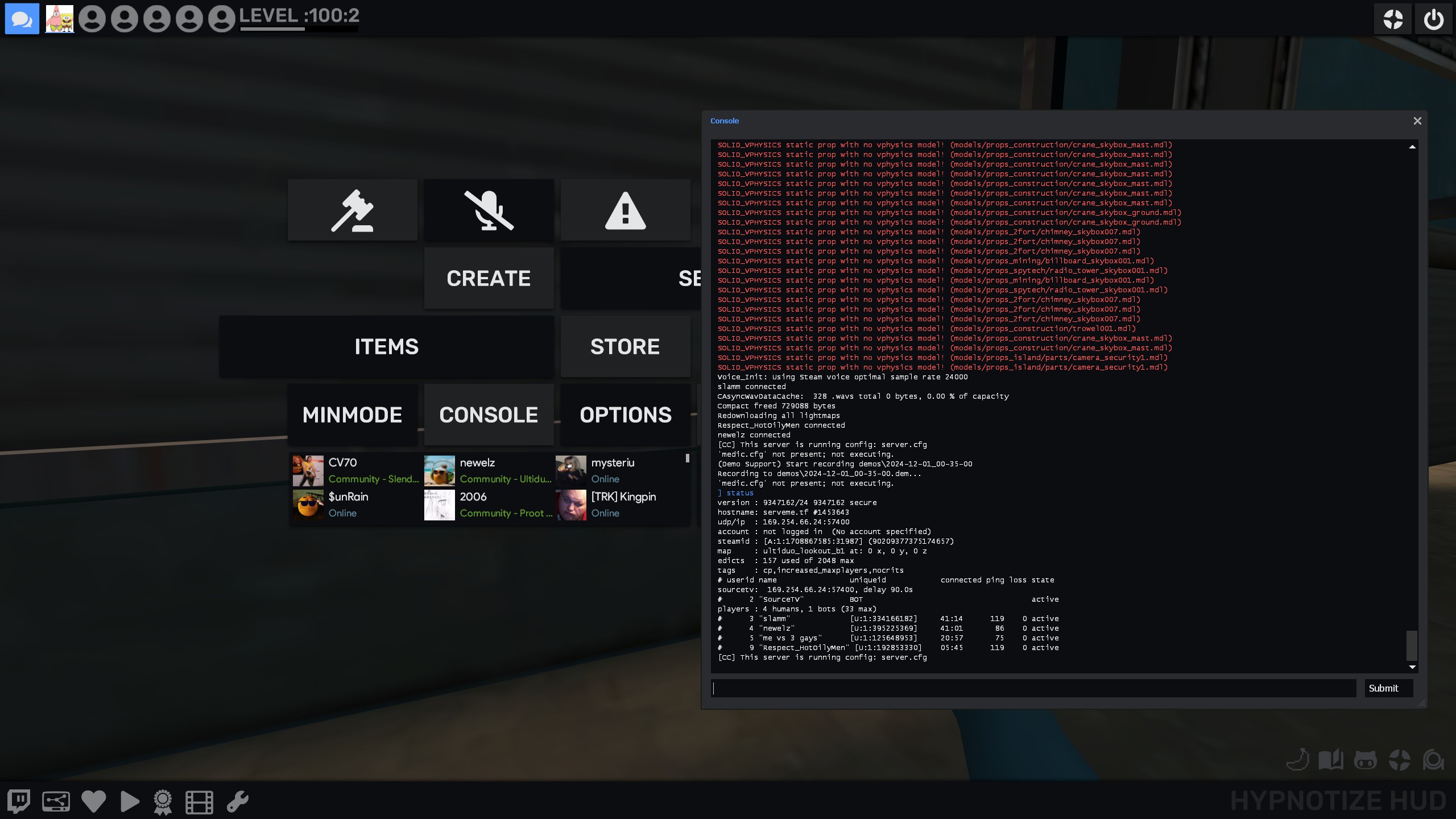This screenshot has width=1456, height=819.
Task: Toggle the muted microphone voice button
Action: (489, 210)
